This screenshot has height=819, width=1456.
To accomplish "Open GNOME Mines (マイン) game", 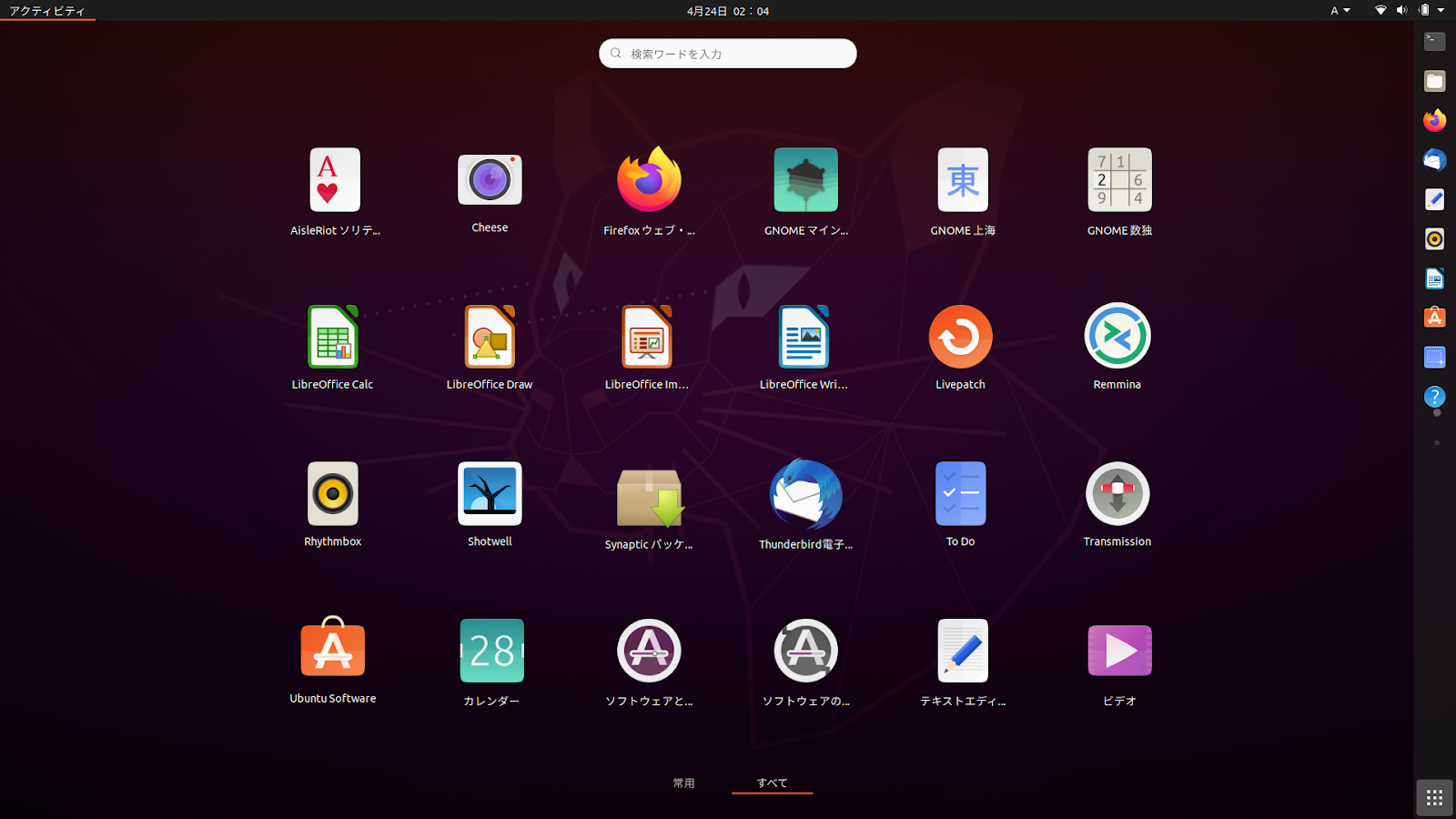I will click(x=805, y=180).
